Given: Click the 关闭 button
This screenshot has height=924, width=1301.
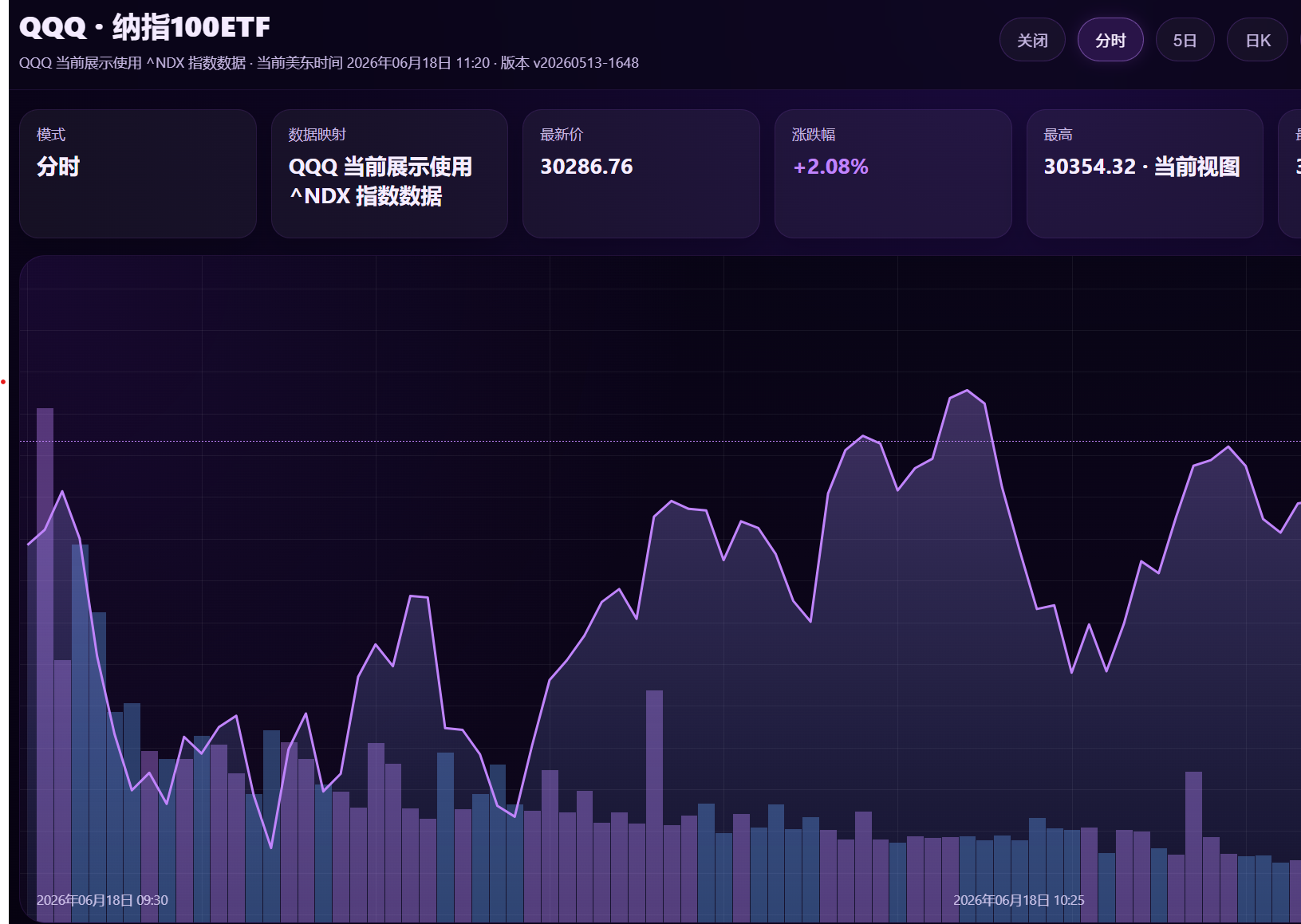Looking at the screenshot, I should (x=1032, y=40).
